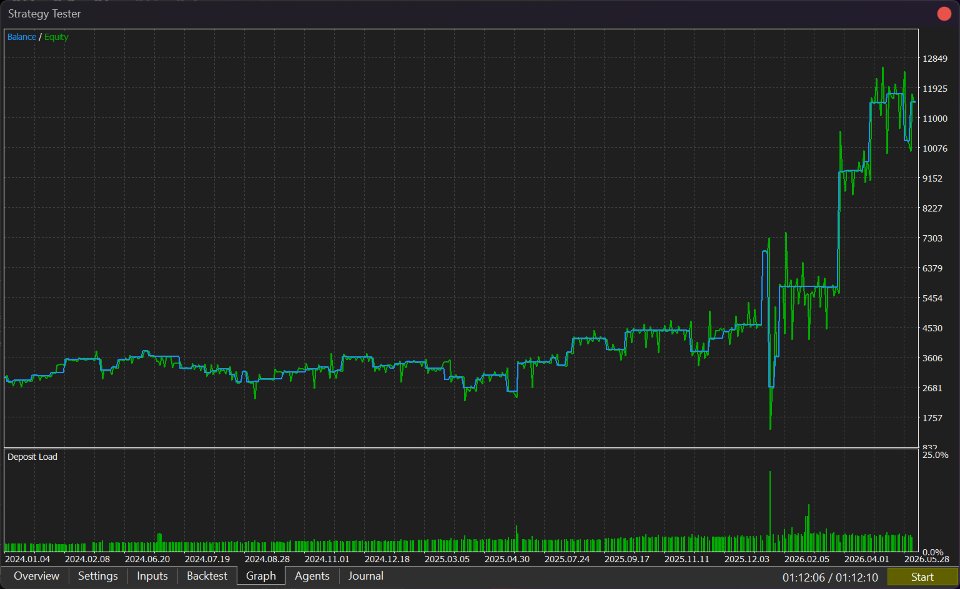
Task: Click the 2025.07.24 date label
Action: click(567, 559)
